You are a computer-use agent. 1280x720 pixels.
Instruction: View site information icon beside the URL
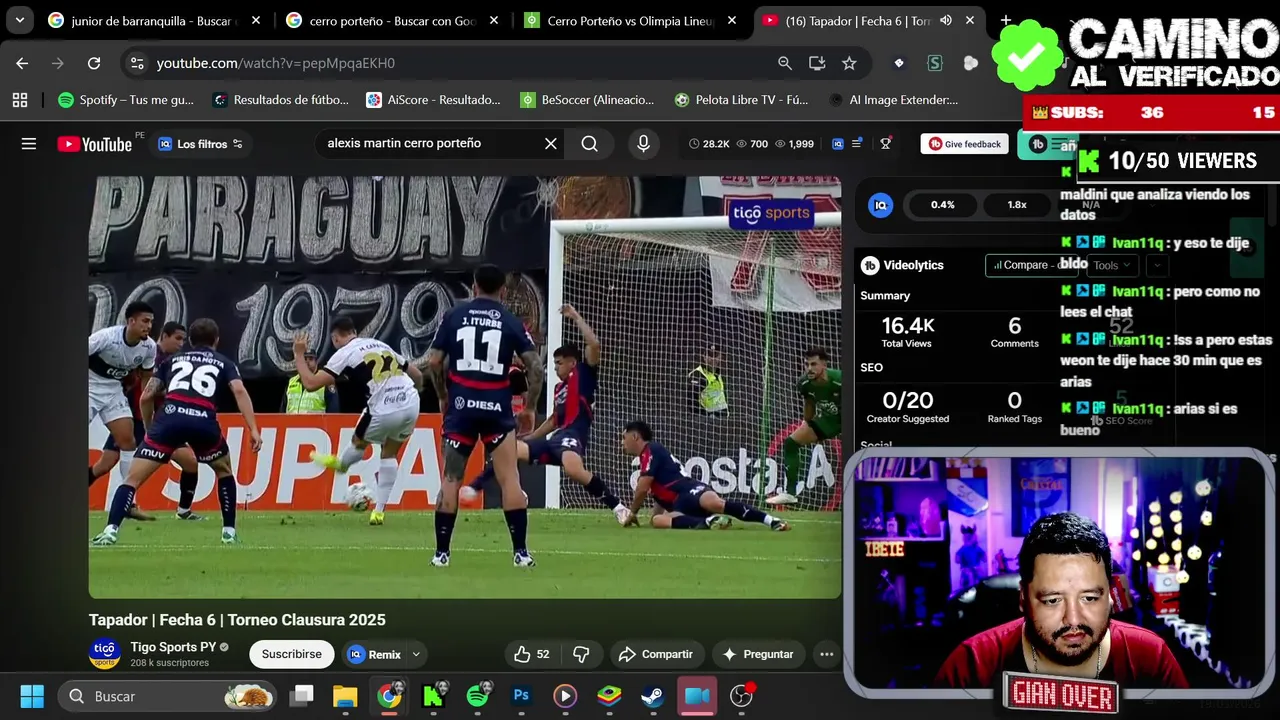pyautogui.click(x=137, y=63)
